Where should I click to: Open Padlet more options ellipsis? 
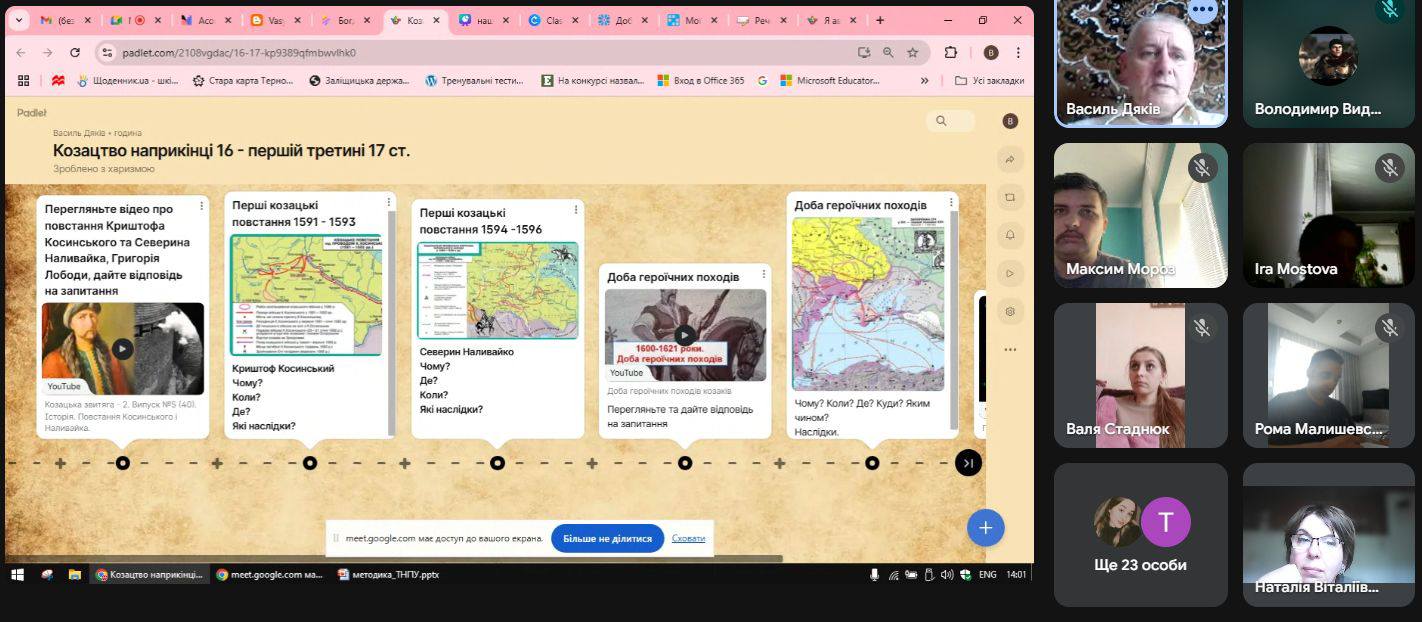(1010, 350)
